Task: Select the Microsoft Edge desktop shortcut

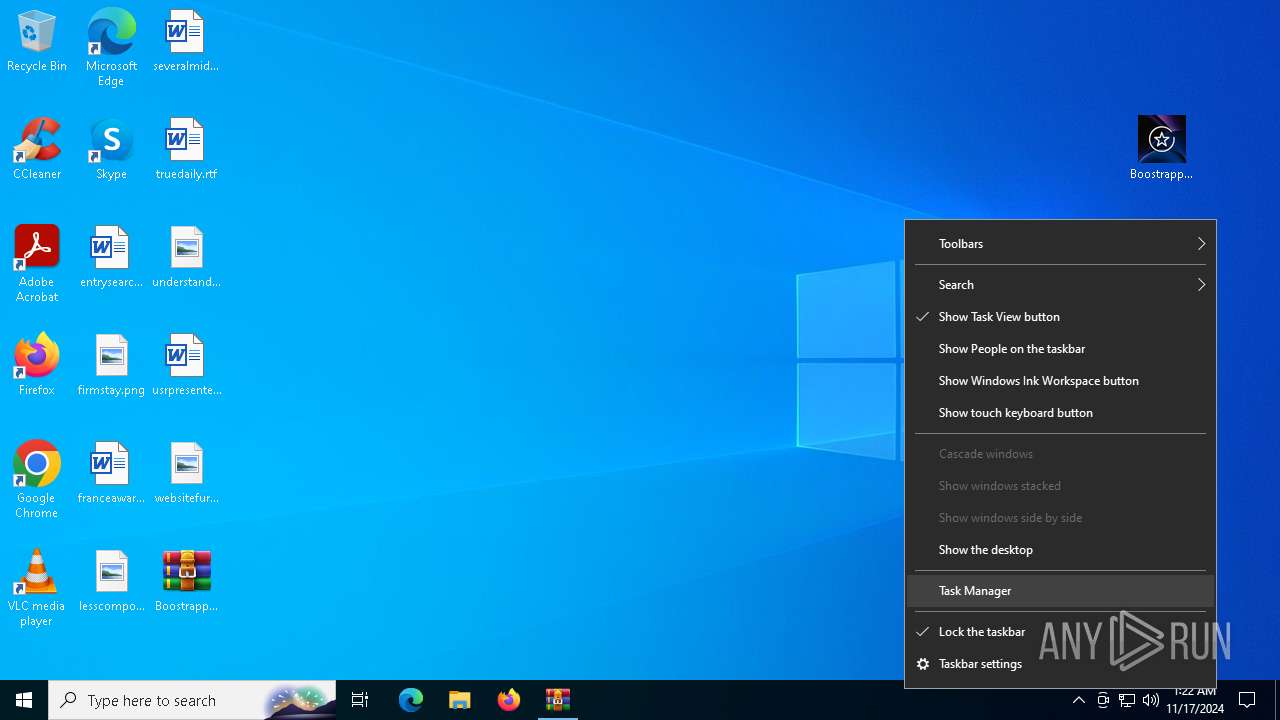Action: (x=111, y=48)
